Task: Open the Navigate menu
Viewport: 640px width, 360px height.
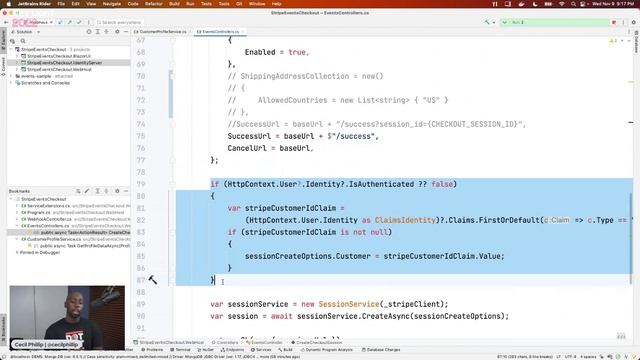Action: 111,4
